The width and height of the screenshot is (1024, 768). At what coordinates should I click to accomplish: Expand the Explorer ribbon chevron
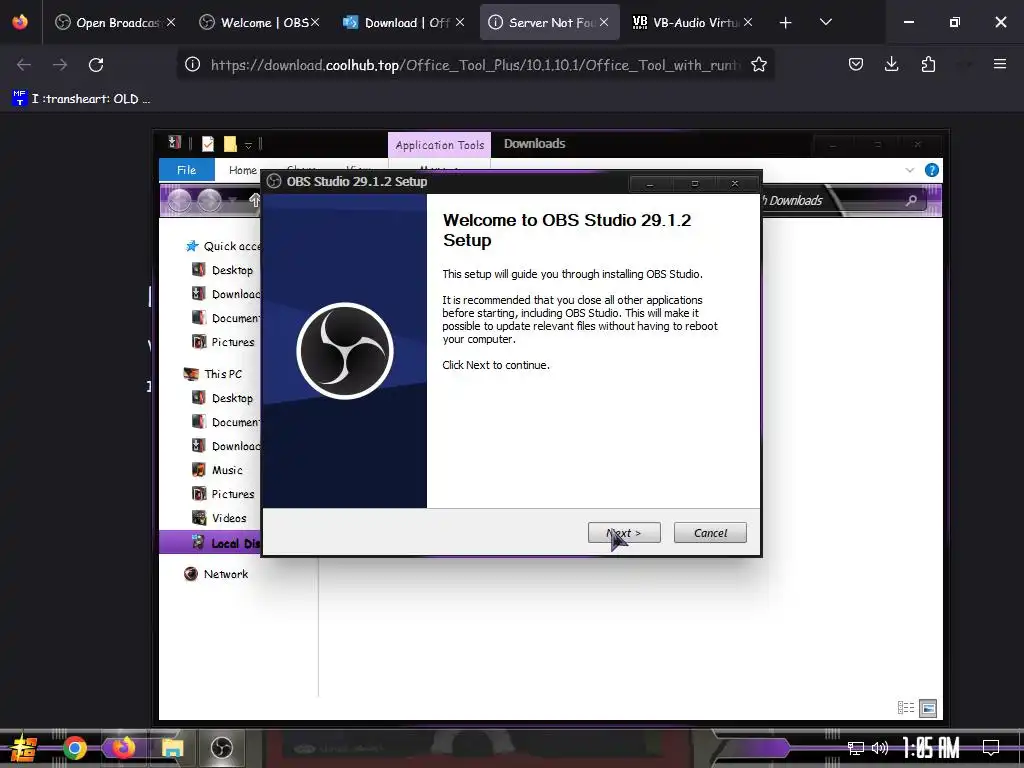909,170
